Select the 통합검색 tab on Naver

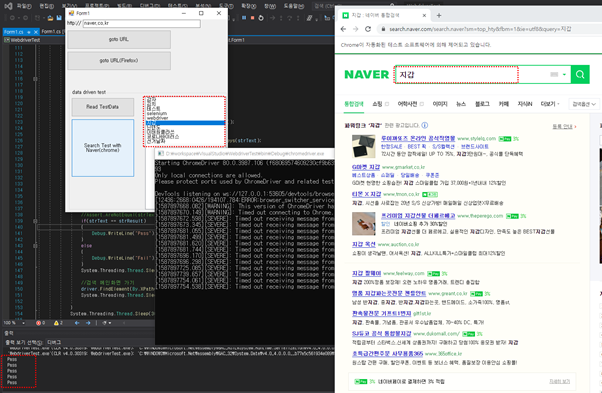click(354, 104)
